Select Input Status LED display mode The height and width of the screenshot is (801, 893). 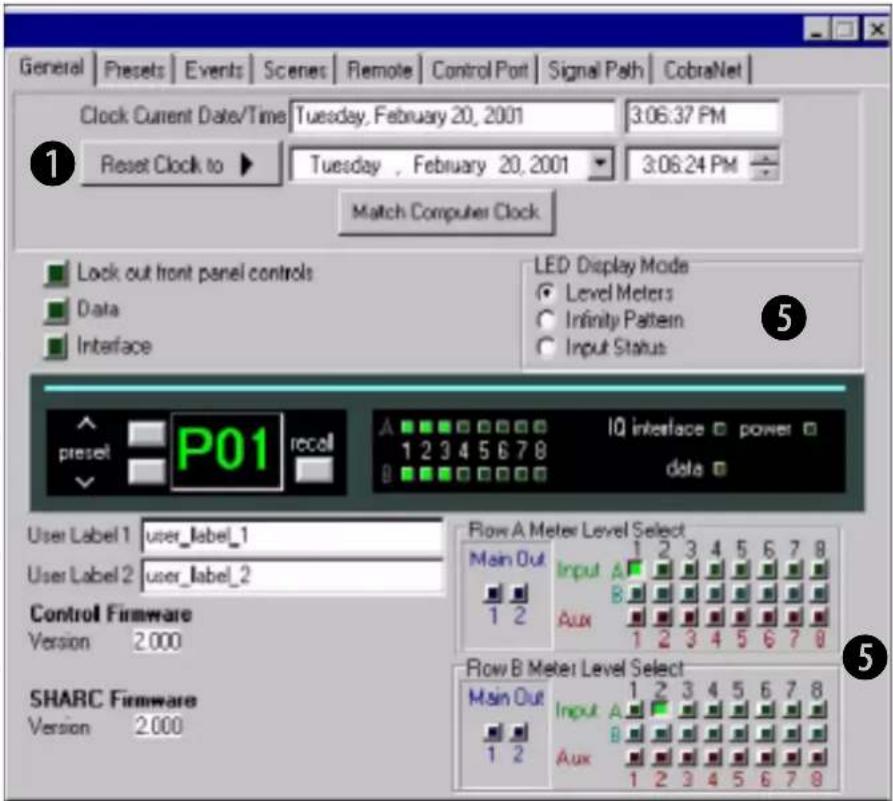tap(546, 347)
